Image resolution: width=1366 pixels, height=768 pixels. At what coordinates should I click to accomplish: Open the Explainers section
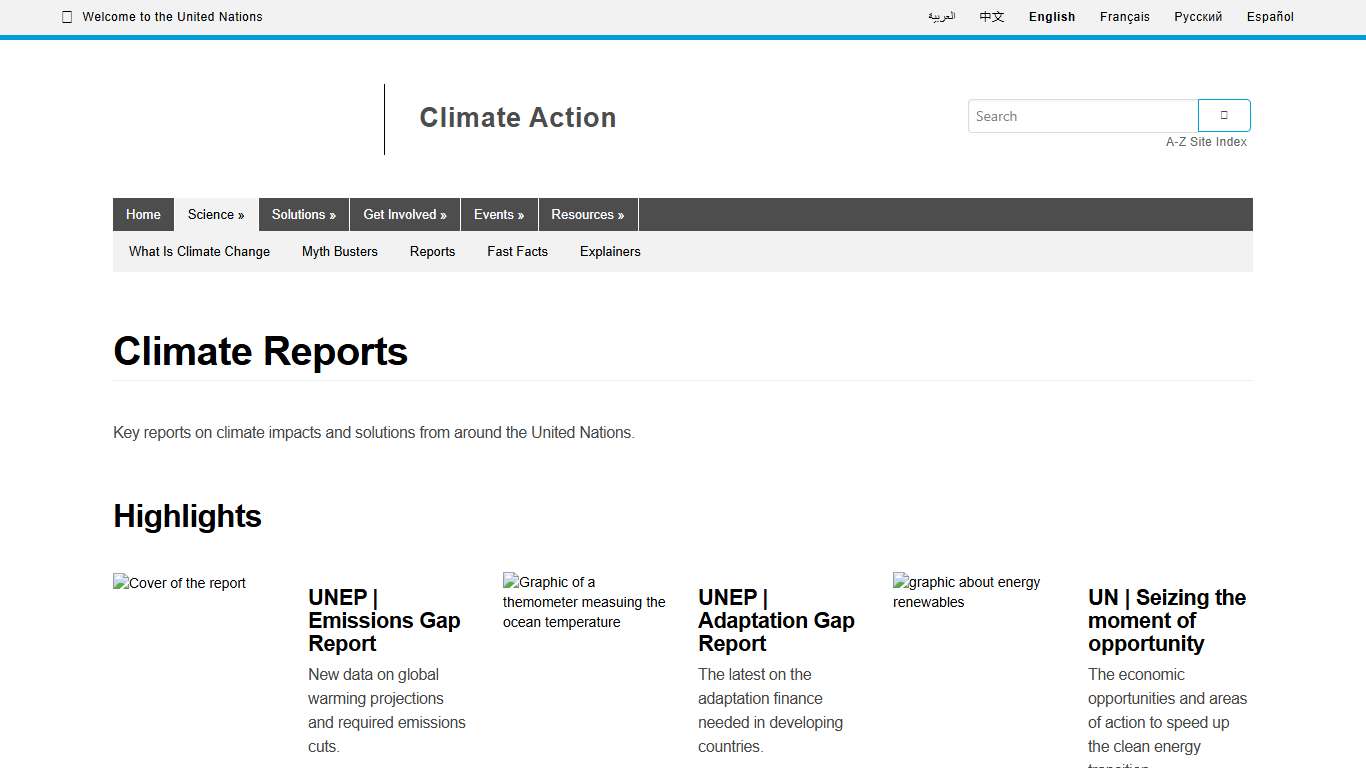610,252
